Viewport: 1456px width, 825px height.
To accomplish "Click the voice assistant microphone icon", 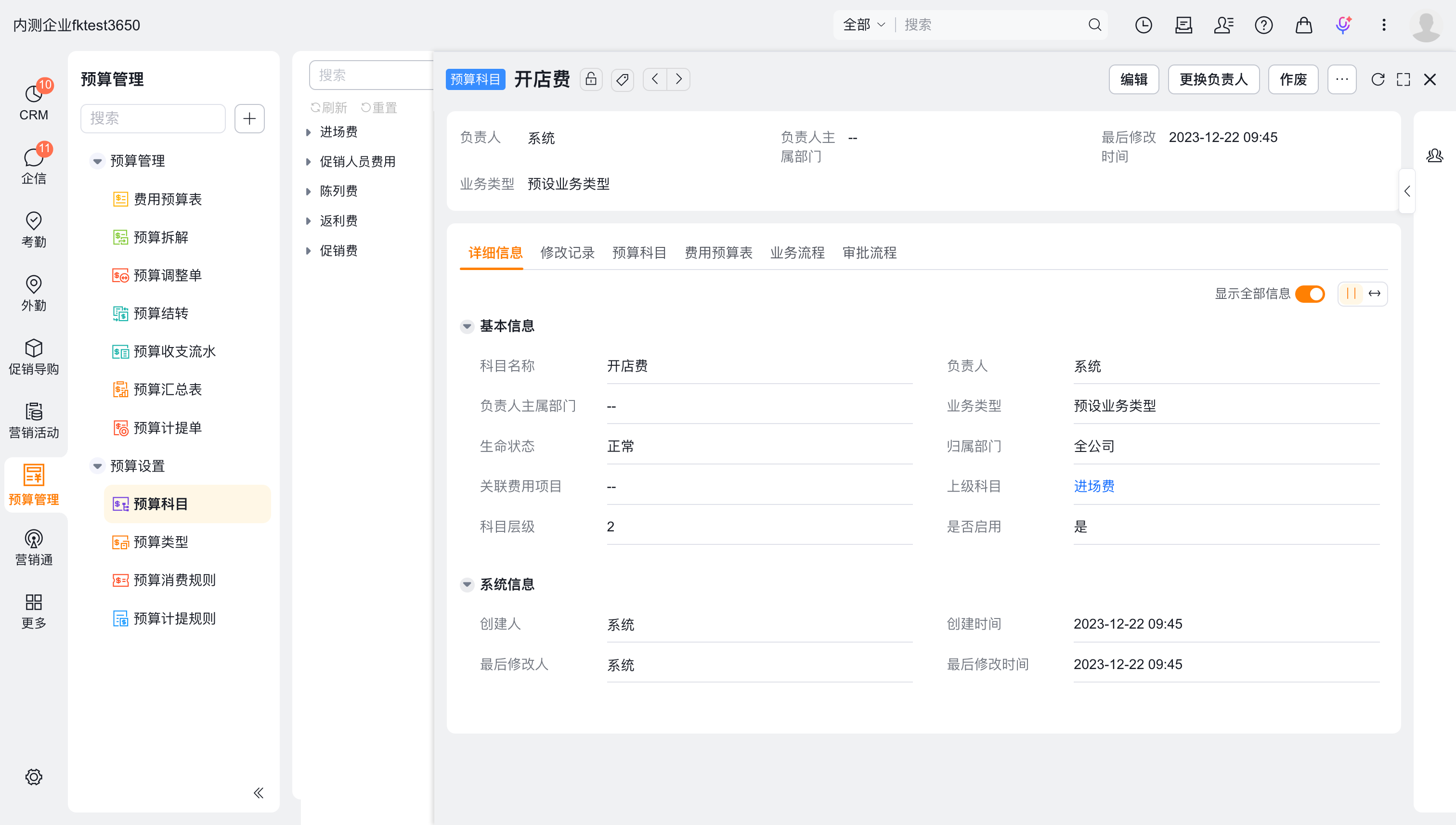I will point(1343,25).
